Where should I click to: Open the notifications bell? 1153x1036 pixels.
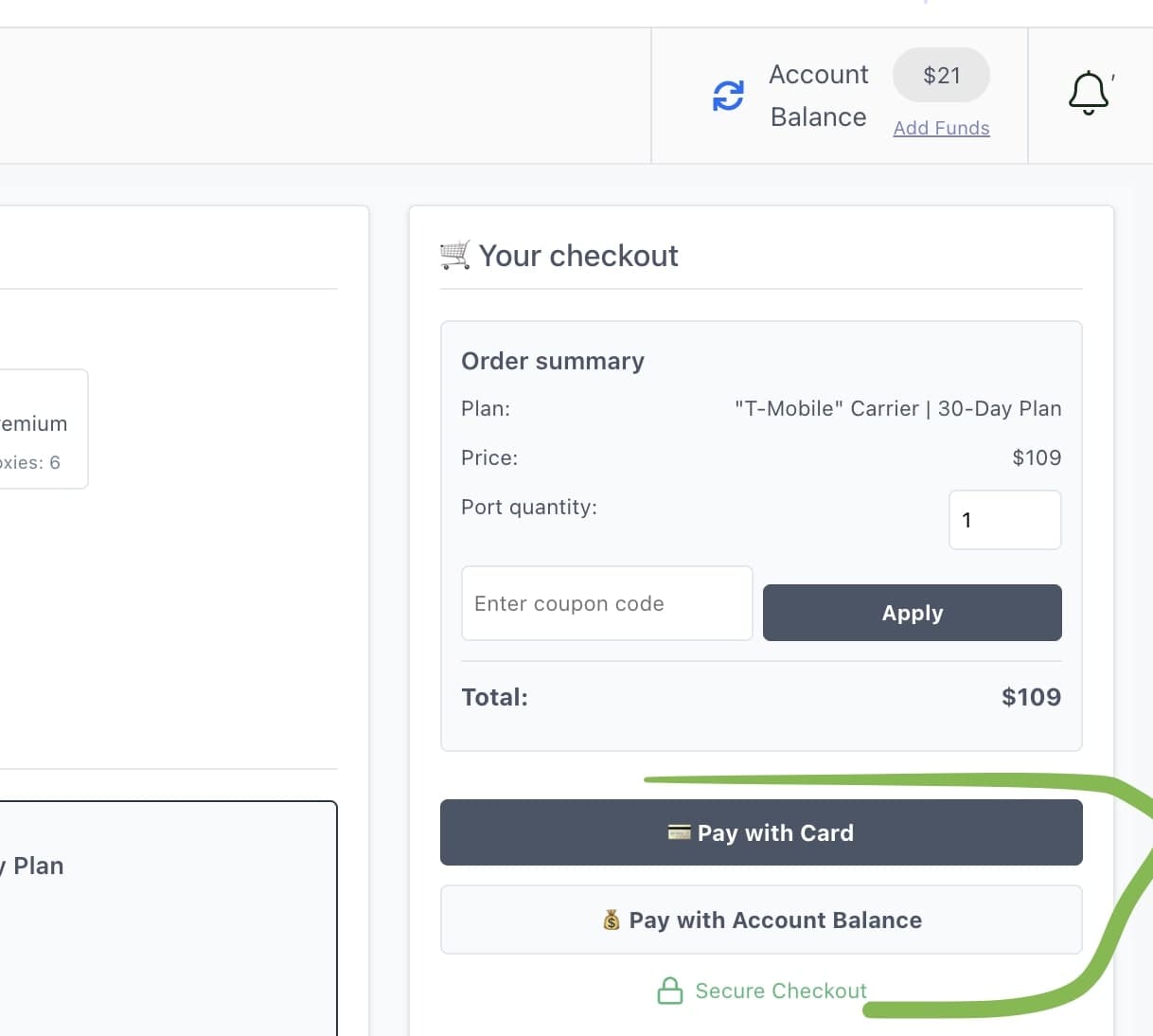tap(1088, 92)
